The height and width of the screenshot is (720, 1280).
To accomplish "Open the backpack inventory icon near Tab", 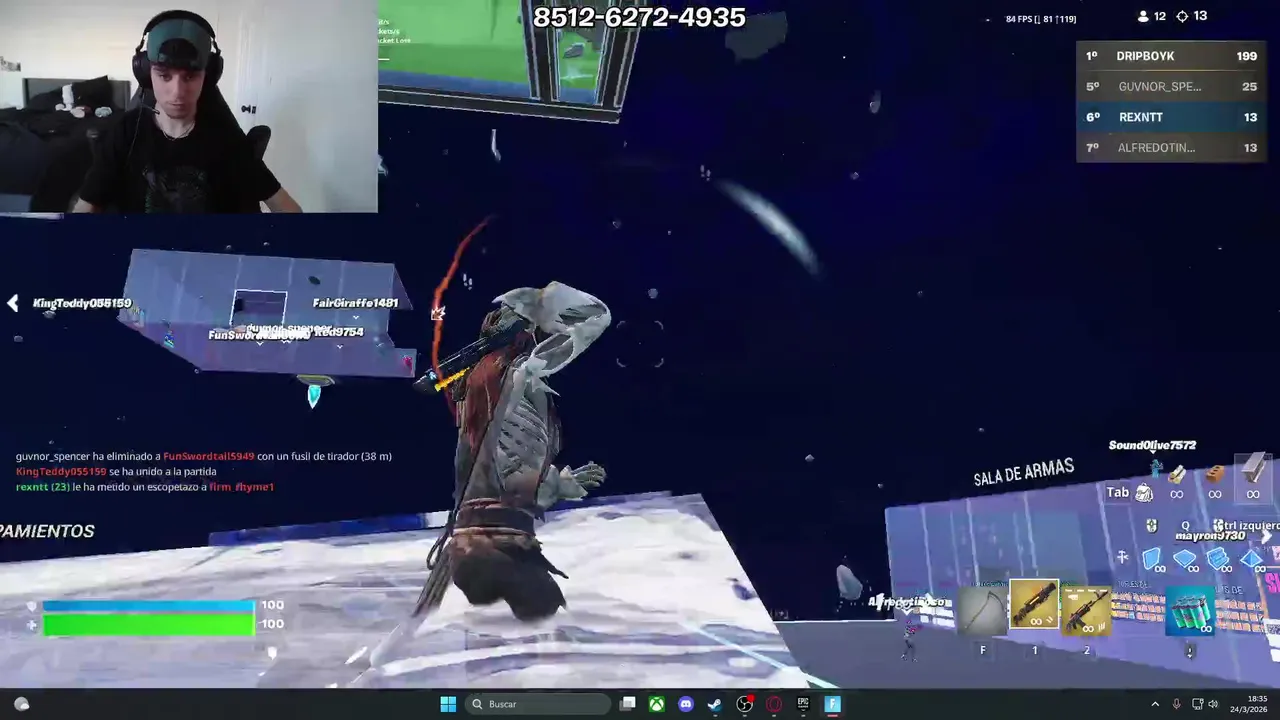I will click(x=1144, y=492).
